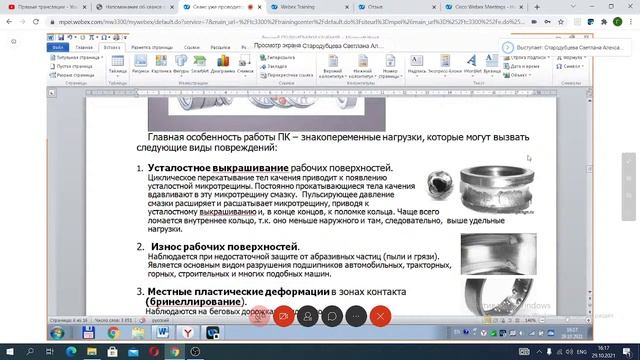Screen dimensions: 640x360
Task: Click the Undo arrow in Word quick access toolbar
Action: [70, 38]
